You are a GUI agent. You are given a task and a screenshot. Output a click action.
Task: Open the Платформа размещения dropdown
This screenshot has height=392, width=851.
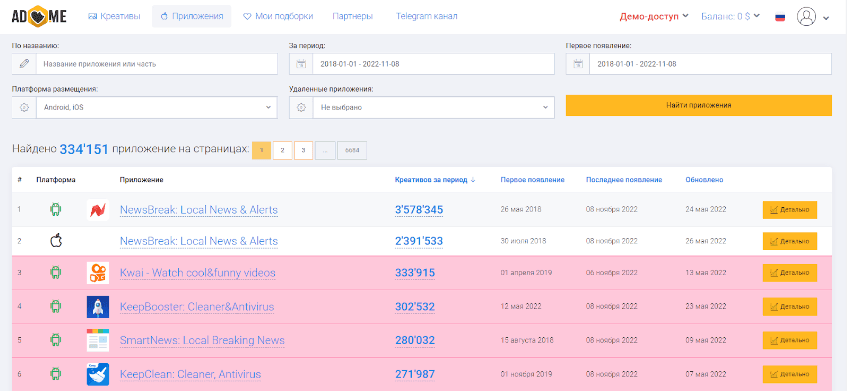(x=156, y=108)
